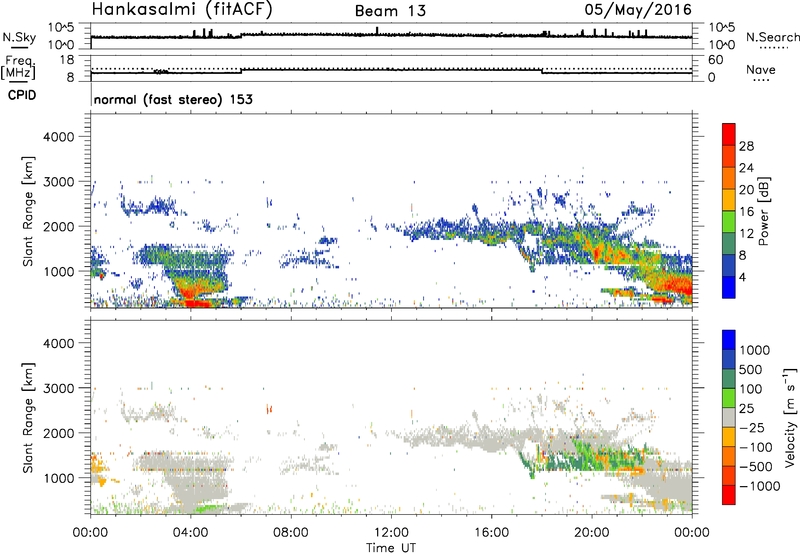Click the Nave legend label
Viewport: 800px width, 554px height.
click(x=761, y=69)
